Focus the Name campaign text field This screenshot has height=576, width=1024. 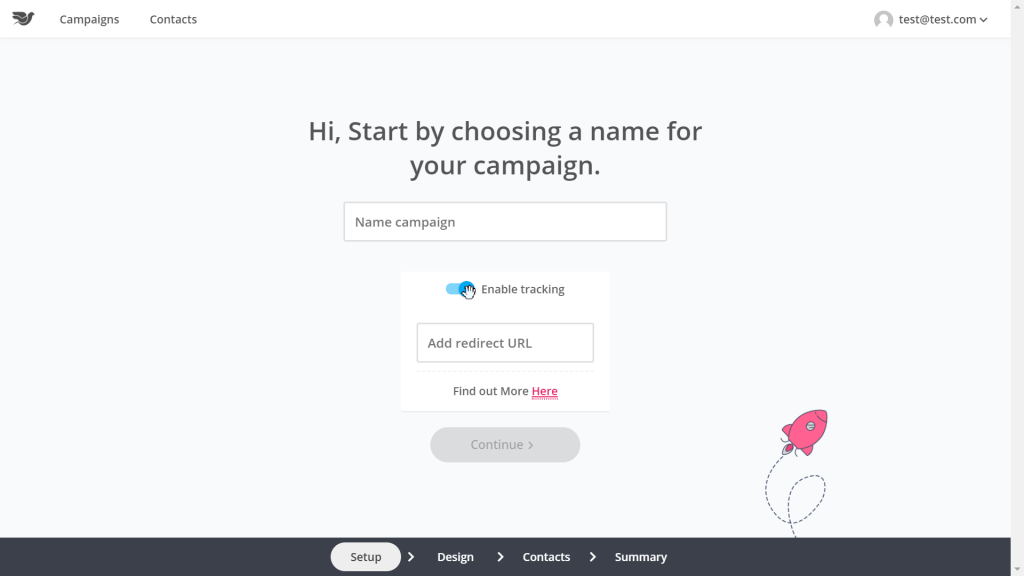tap(505, 222)
